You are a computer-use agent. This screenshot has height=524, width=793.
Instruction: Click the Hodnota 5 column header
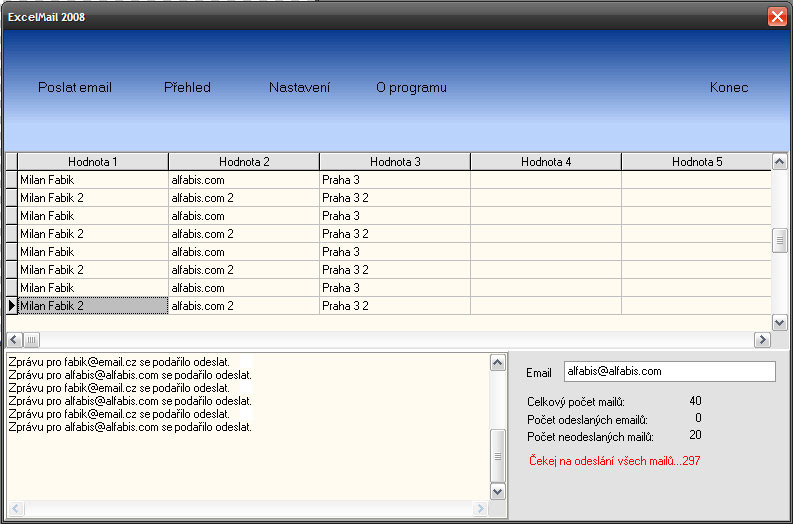click(696, 162)
